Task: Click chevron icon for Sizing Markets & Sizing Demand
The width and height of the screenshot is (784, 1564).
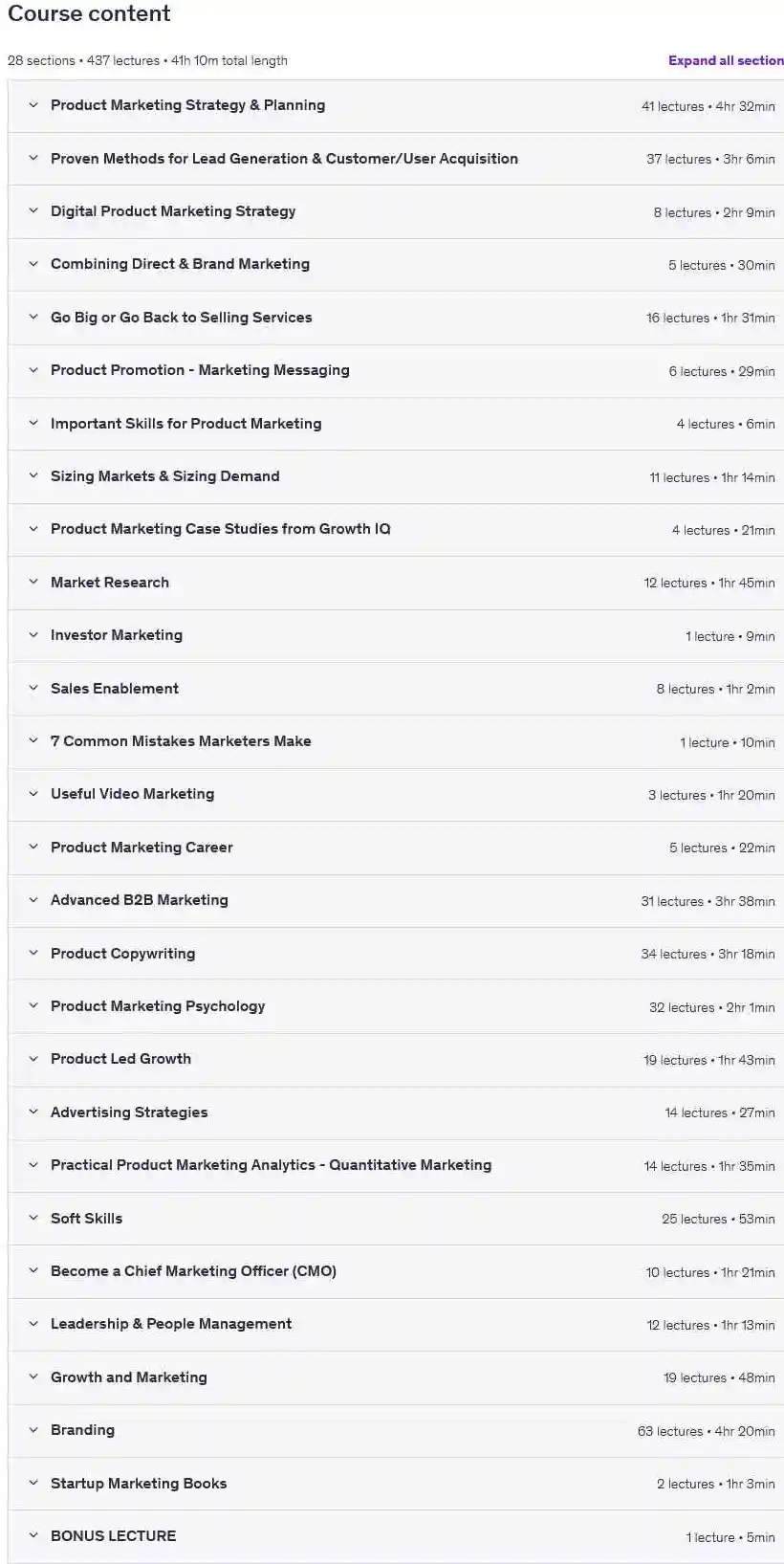Action: (x=33, y=476)
